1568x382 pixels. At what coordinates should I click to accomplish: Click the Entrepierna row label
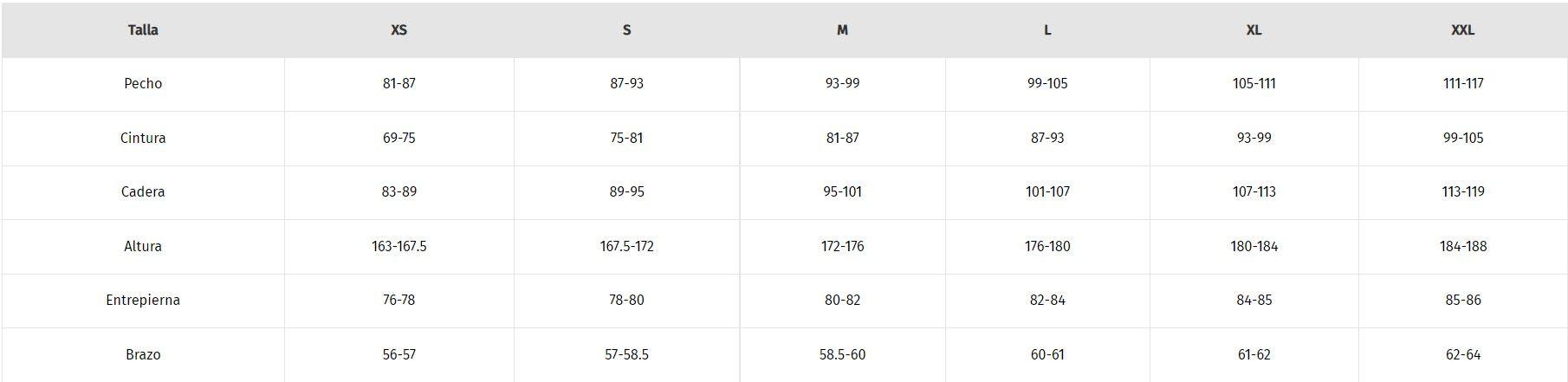(x=143, y=301)
